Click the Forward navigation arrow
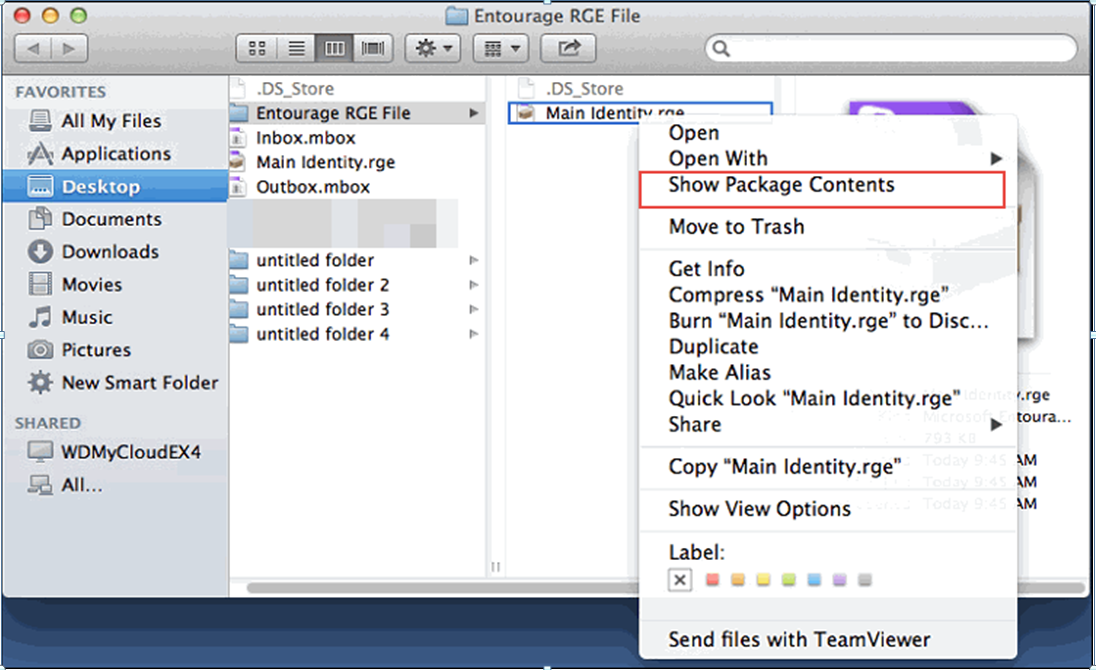Screen dimensions: 1096x670 (69, 48)
